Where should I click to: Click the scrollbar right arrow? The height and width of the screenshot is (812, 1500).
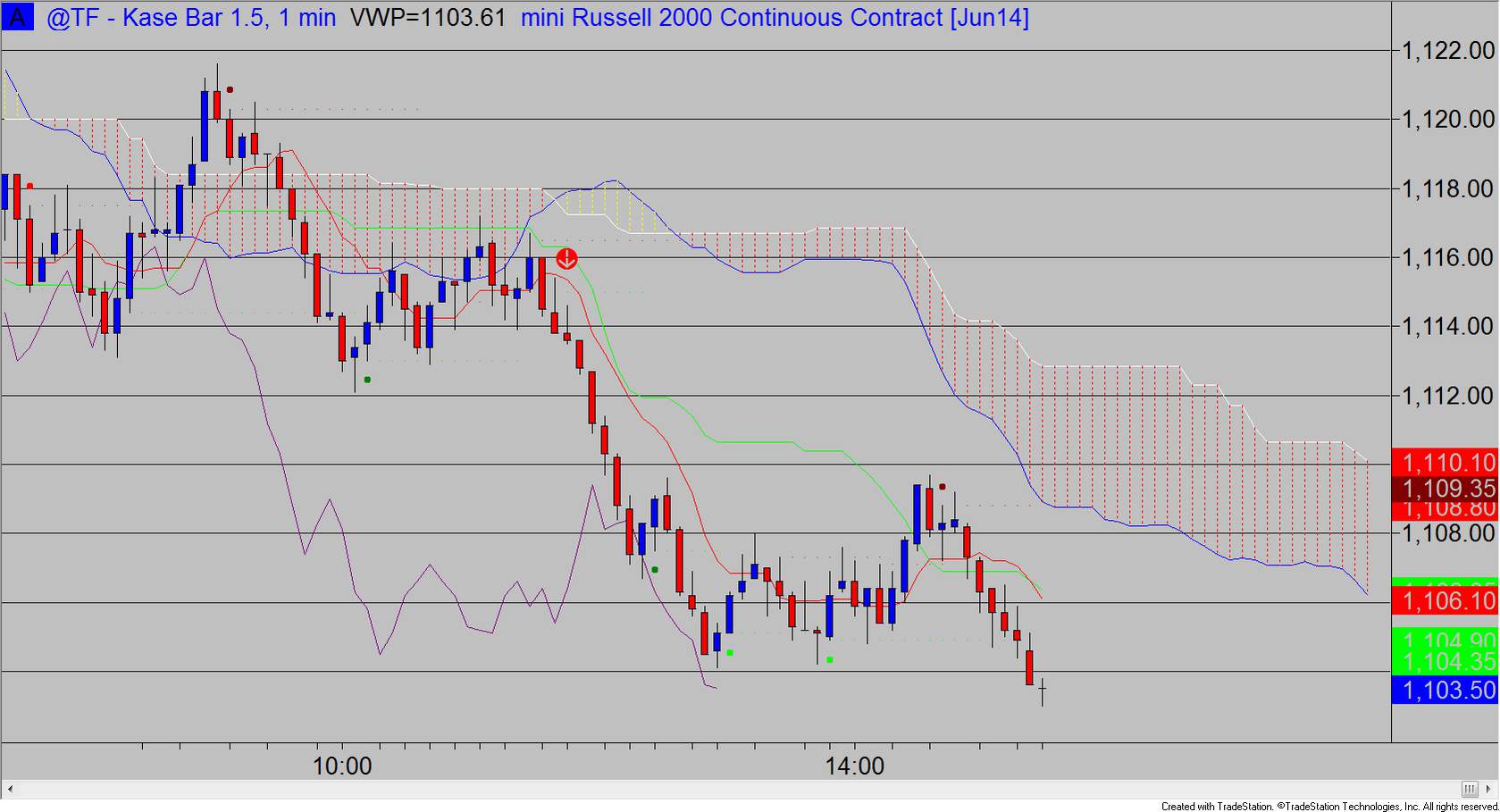click(x=1490, y=789)
